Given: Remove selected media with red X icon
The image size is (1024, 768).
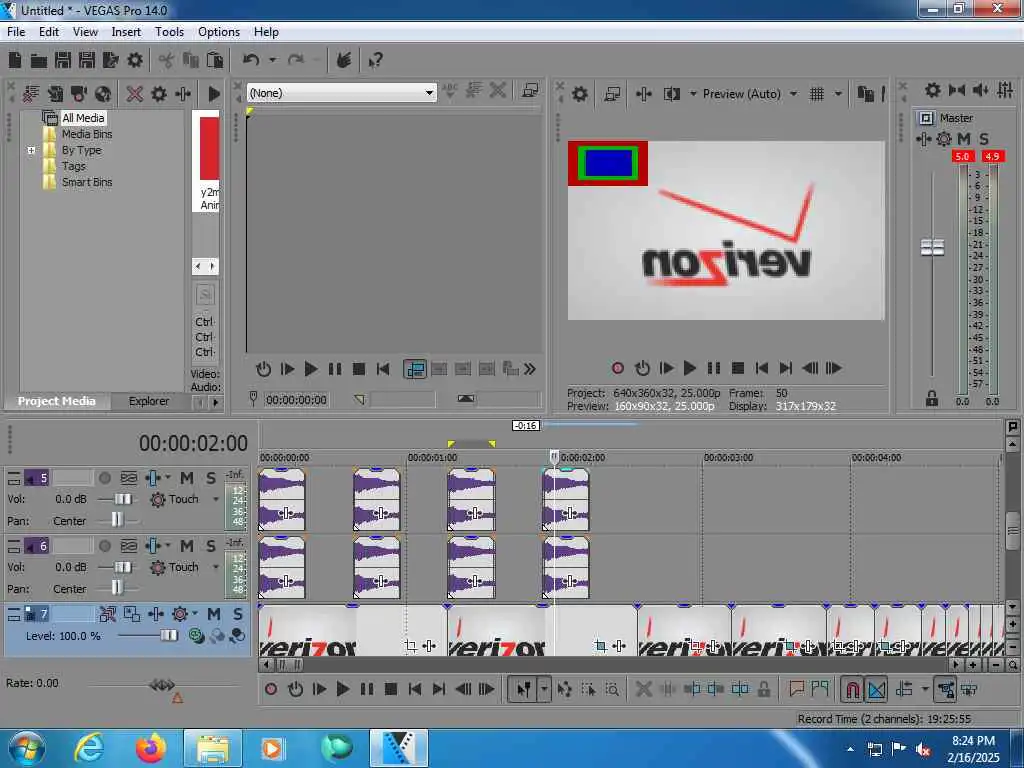Looking at the screenshot, I should point(135,94).
